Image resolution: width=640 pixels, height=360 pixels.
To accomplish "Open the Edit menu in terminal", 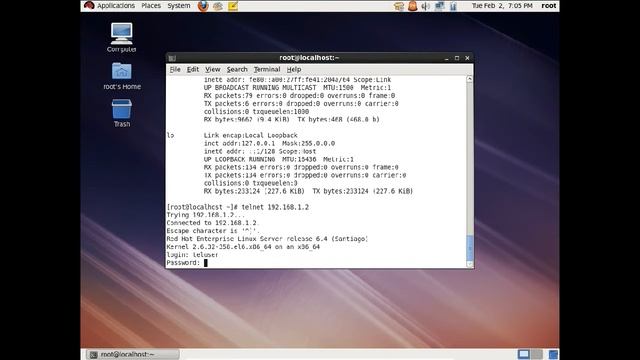I will pyautogui.click(x=193, y=69).
